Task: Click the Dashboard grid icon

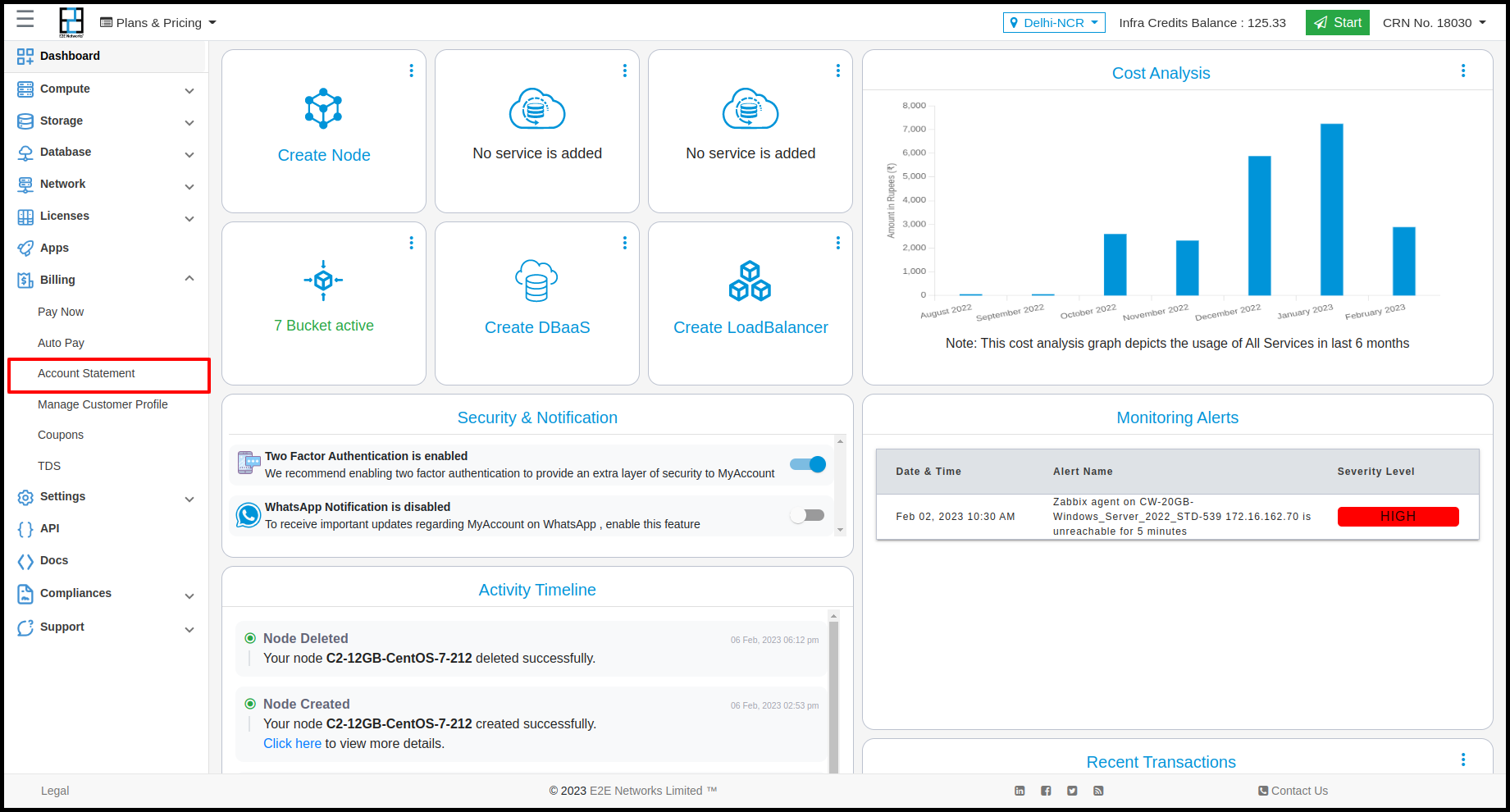Action: [x=25, y=57]
